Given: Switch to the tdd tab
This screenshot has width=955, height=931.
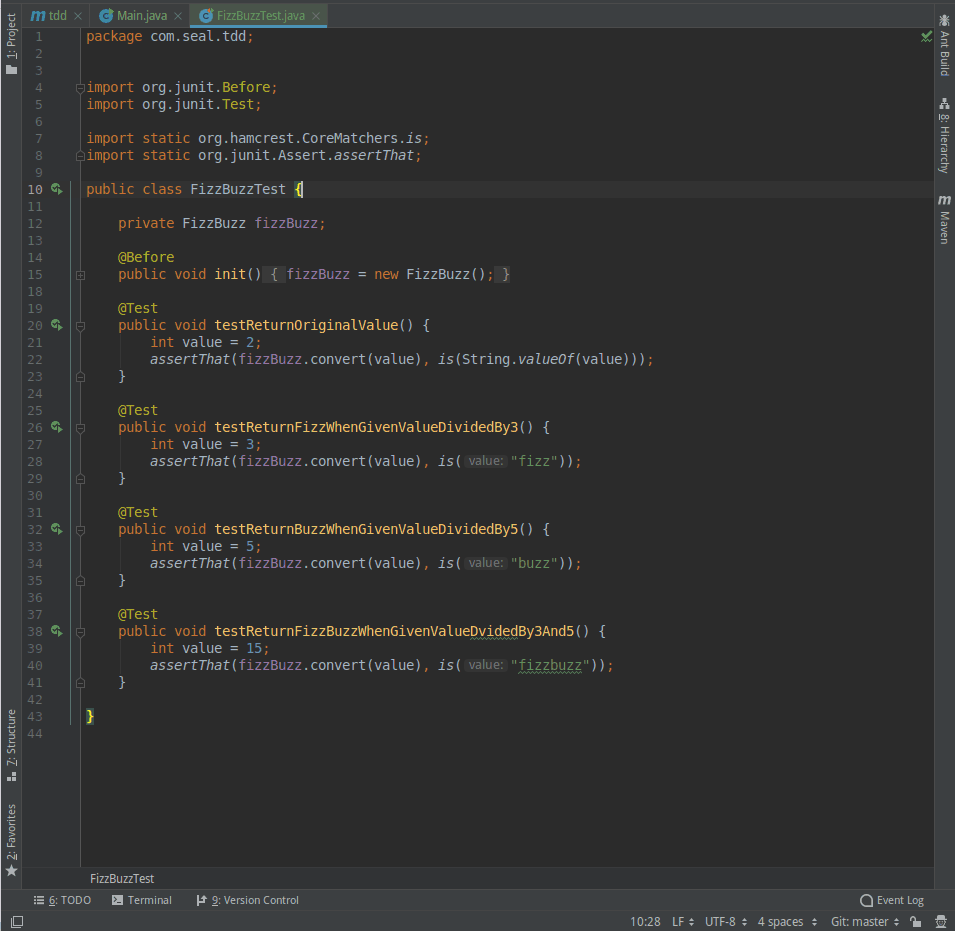Looking at the screenshot, I should coord(49,15).
